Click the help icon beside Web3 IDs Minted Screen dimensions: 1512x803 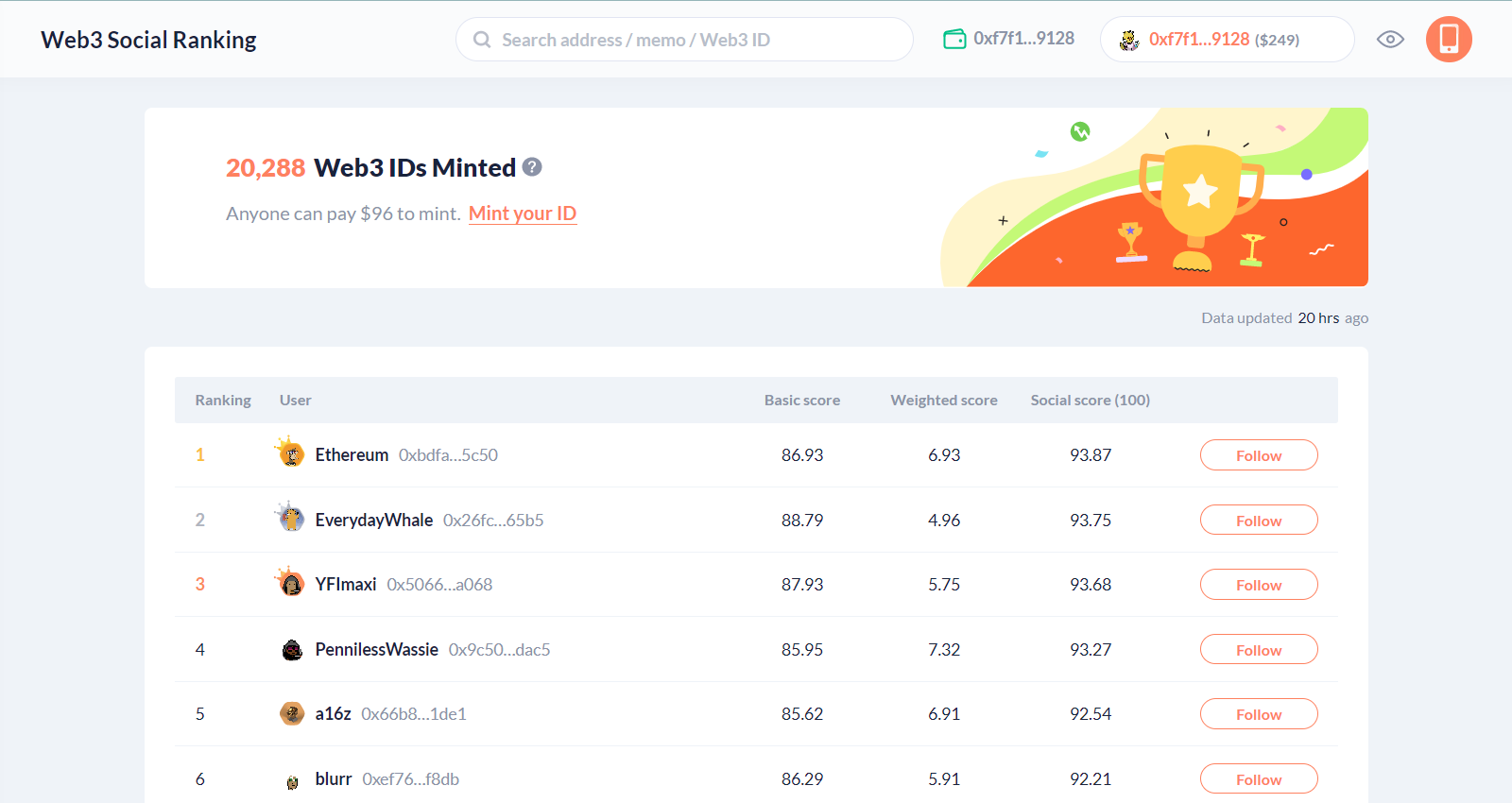tap(532, 167)
